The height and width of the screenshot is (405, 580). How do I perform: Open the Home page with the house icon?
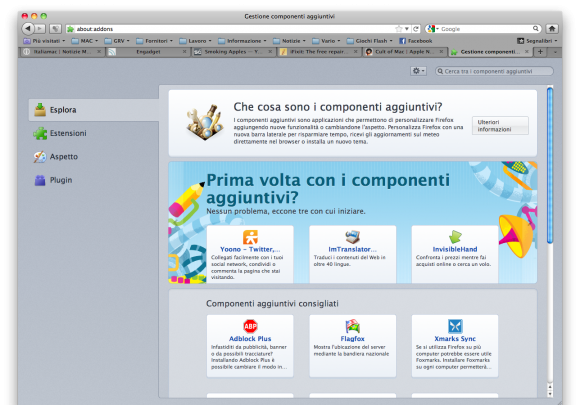[x=552, y=28]
